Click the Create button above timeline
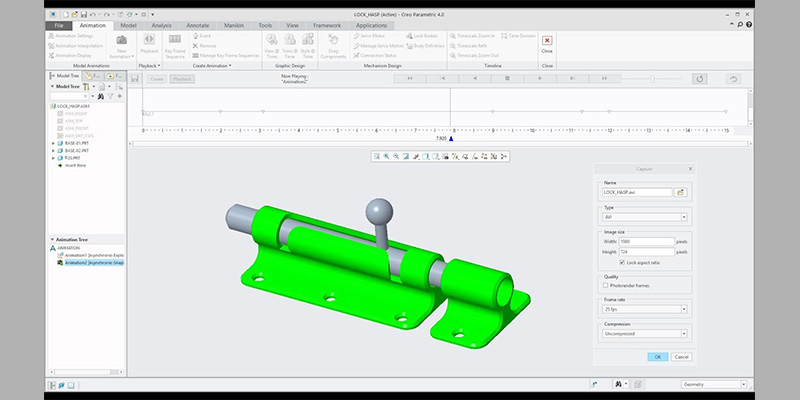 pos(157,79)
